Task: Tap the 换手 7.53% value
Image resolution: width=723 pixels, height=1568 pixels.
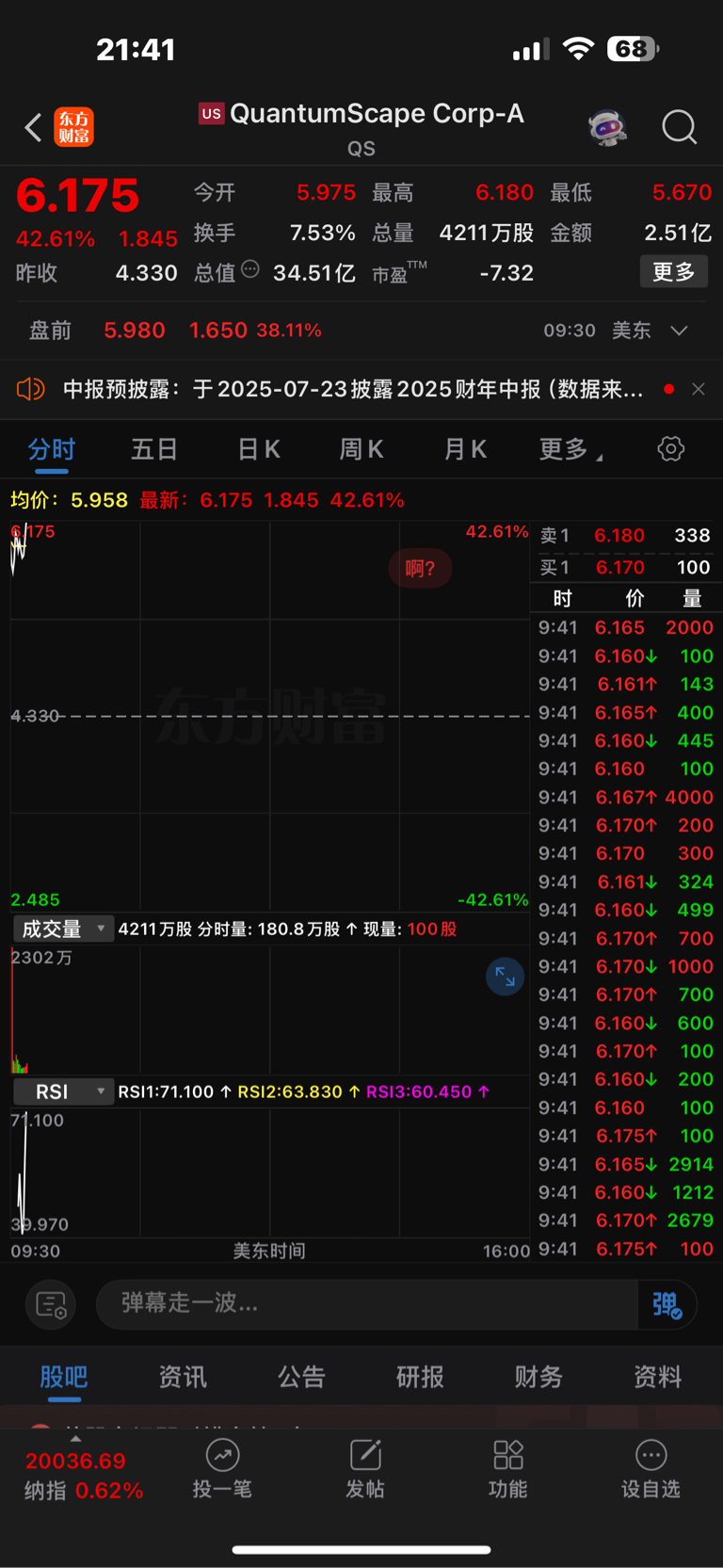Action: pyautogui.click(x=322, y=233)
